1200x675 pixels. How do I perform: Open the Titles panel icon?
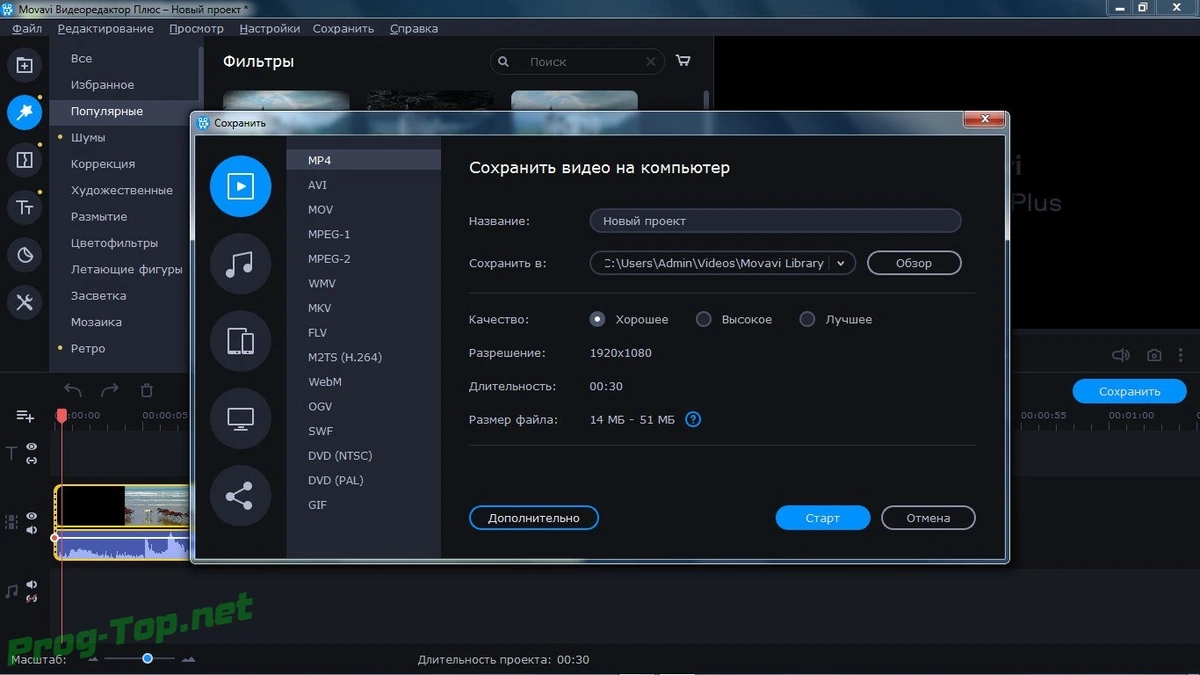[25, 208]
